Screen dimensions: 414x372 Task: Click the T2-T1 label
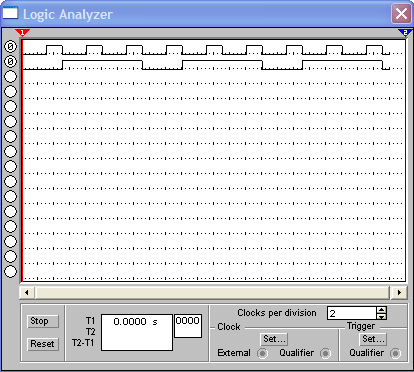[x=83, y=343]
